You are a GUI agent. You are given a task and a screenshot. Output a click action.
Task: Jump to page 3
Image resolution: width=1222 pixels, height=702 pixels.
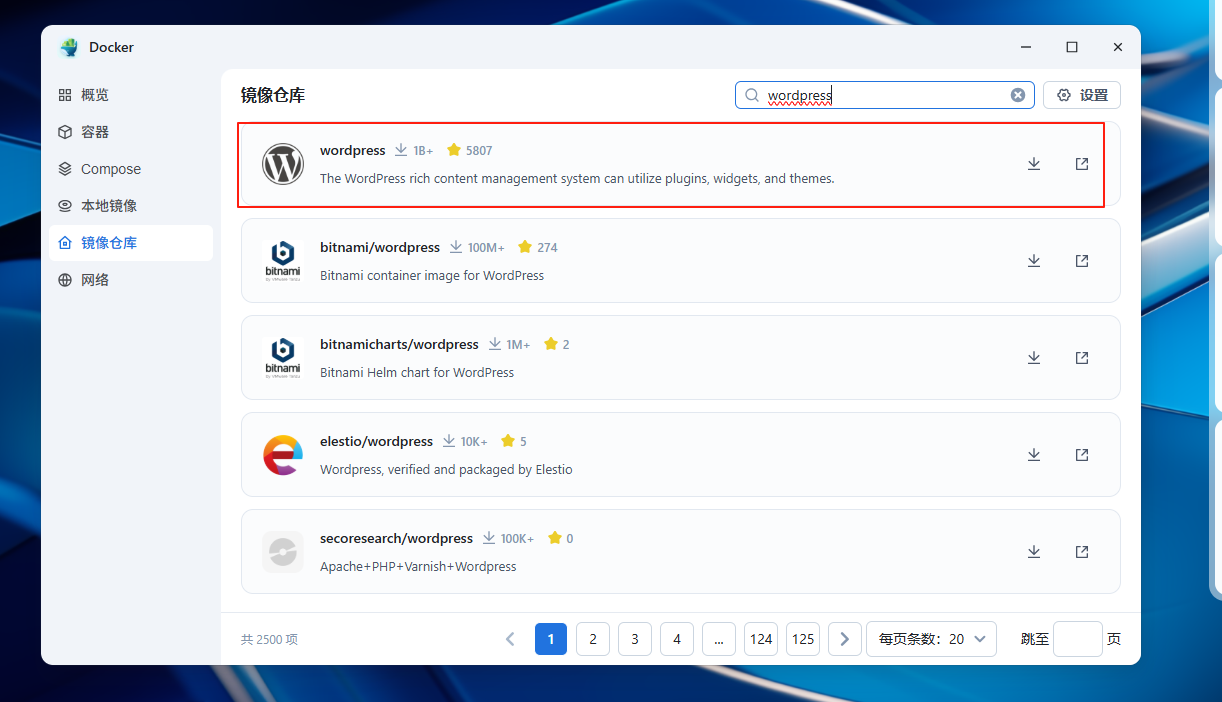[635, 639]
